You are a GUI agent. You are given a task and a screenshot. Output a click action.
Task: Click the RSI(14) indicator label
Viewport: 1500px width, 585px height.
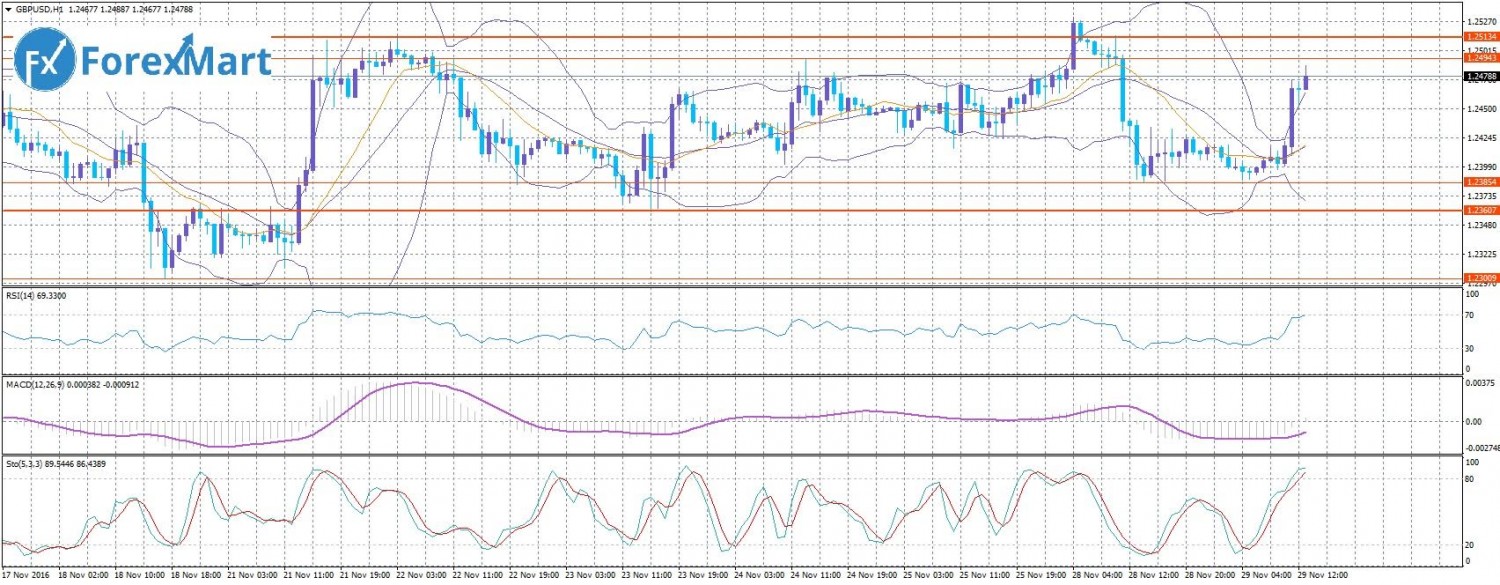pos(22,296)
